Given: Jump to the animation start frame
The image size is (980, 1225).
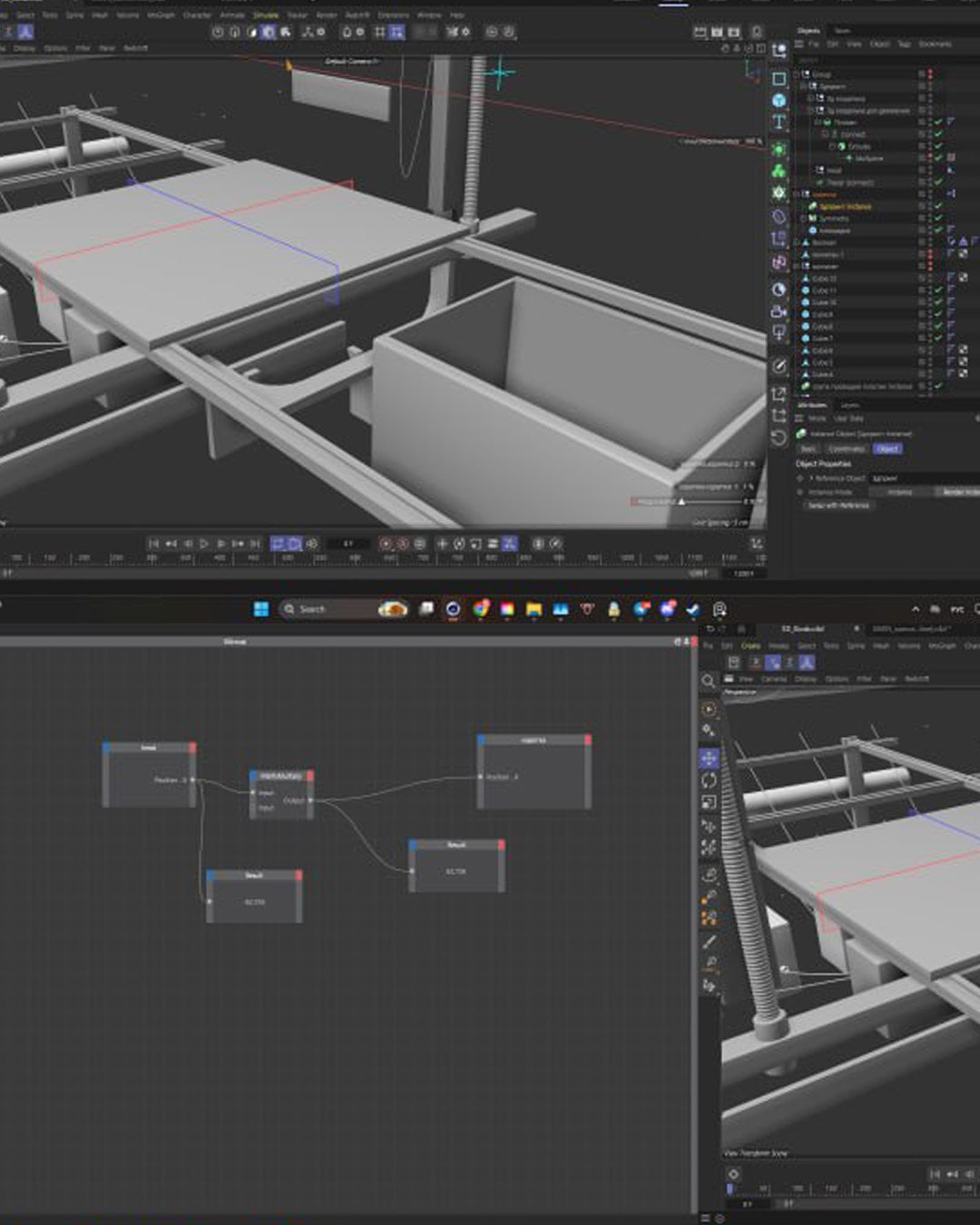Looking at the screenshot, I should tap(153, 544).
